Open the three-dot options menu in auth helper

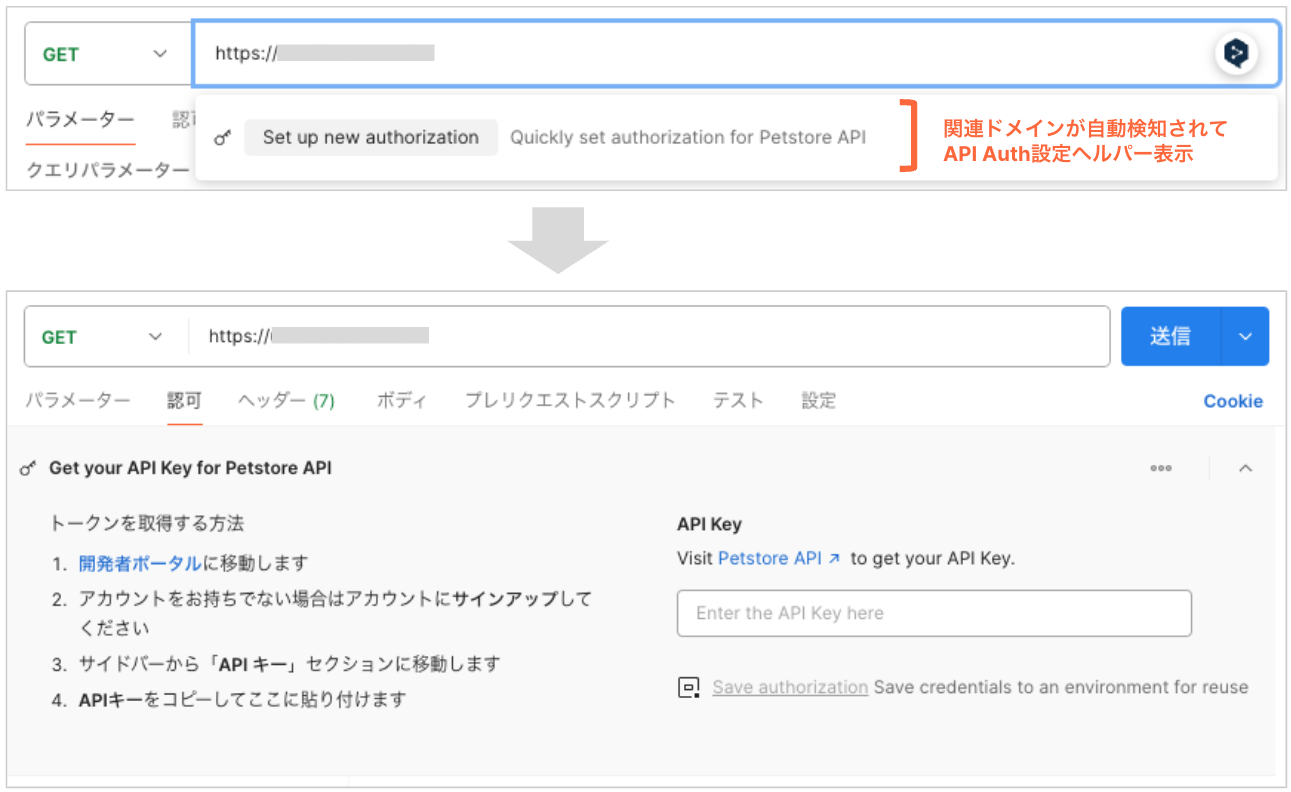coord(1161,467)
